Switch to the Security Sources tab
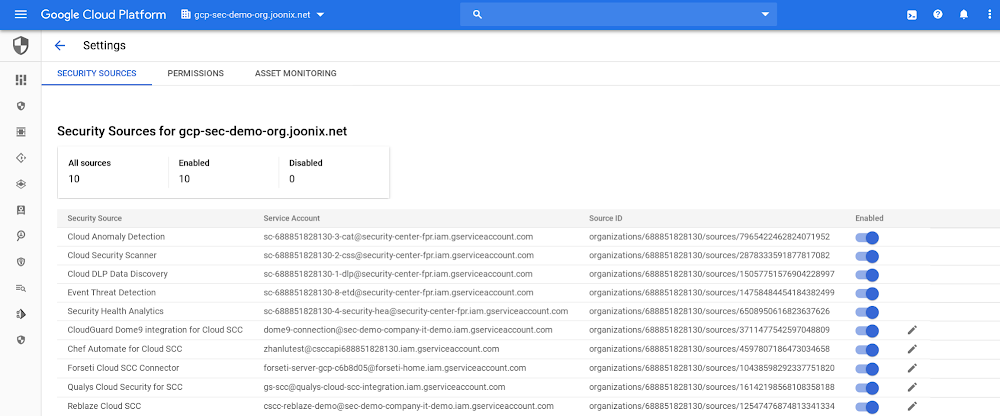 97,73
